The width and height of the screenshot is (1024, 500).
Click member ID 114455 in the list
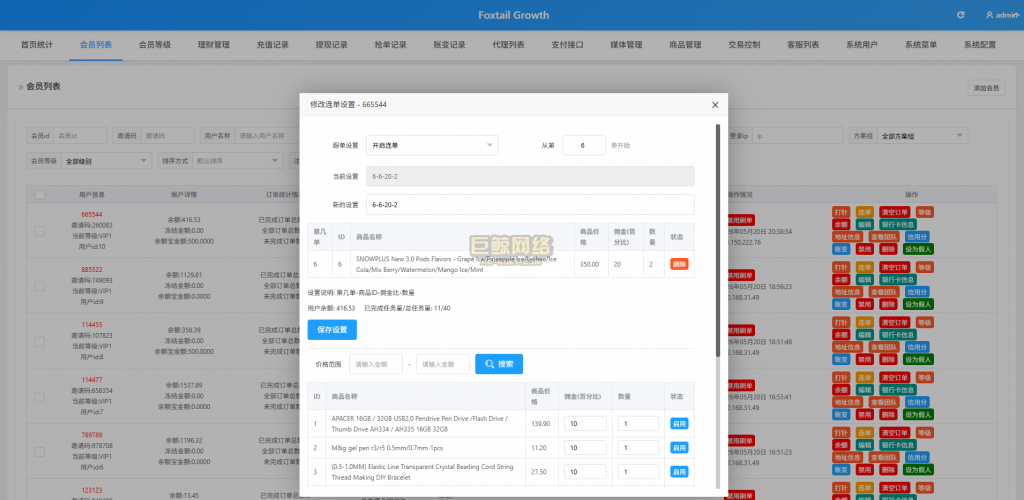pyautogui.click(x=91, y=324)
